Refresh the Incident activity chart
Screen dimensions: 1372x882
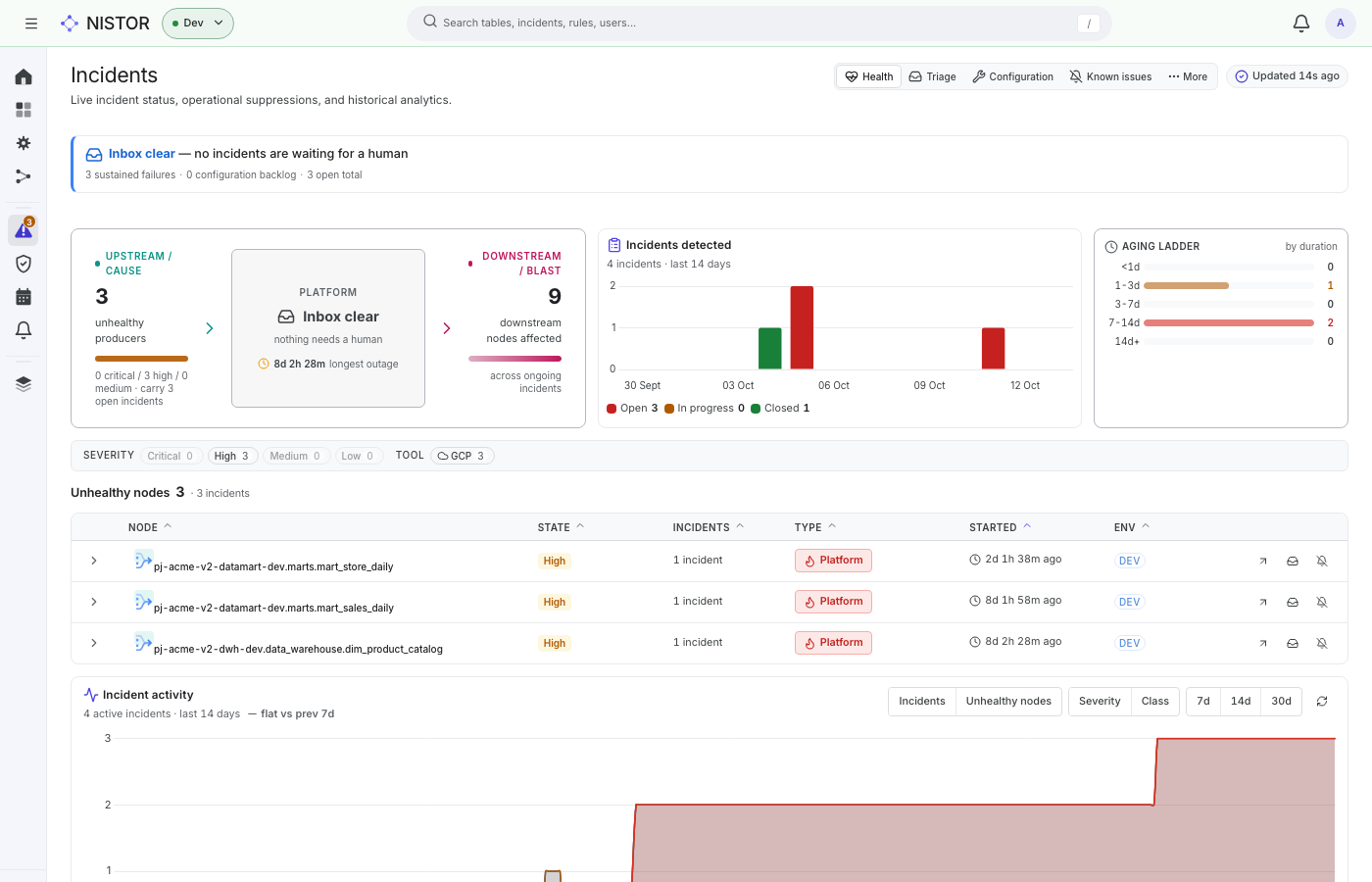click(1322, 702)
